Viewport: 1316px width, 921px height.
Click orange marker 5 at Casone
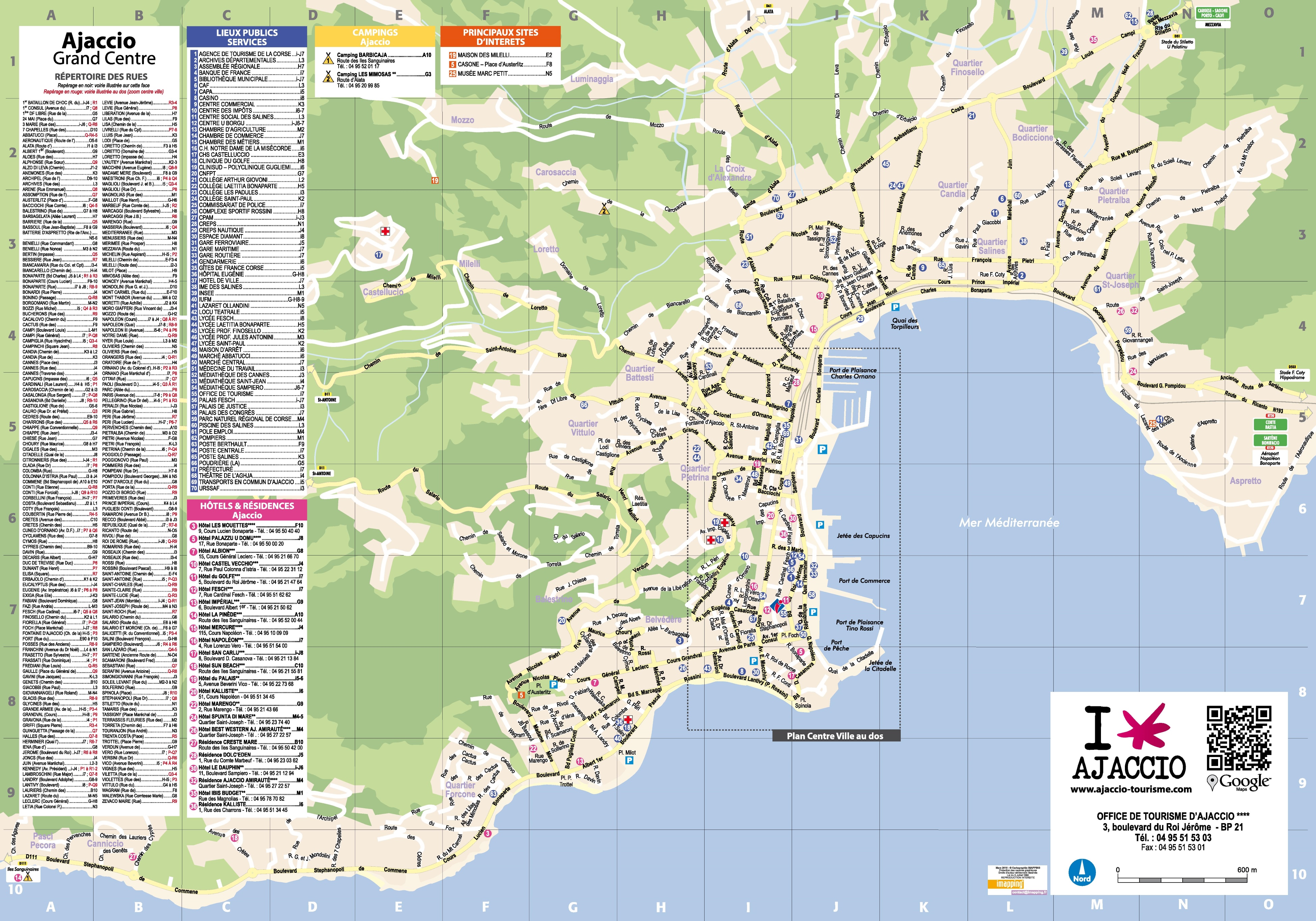[x=522, y=695]
